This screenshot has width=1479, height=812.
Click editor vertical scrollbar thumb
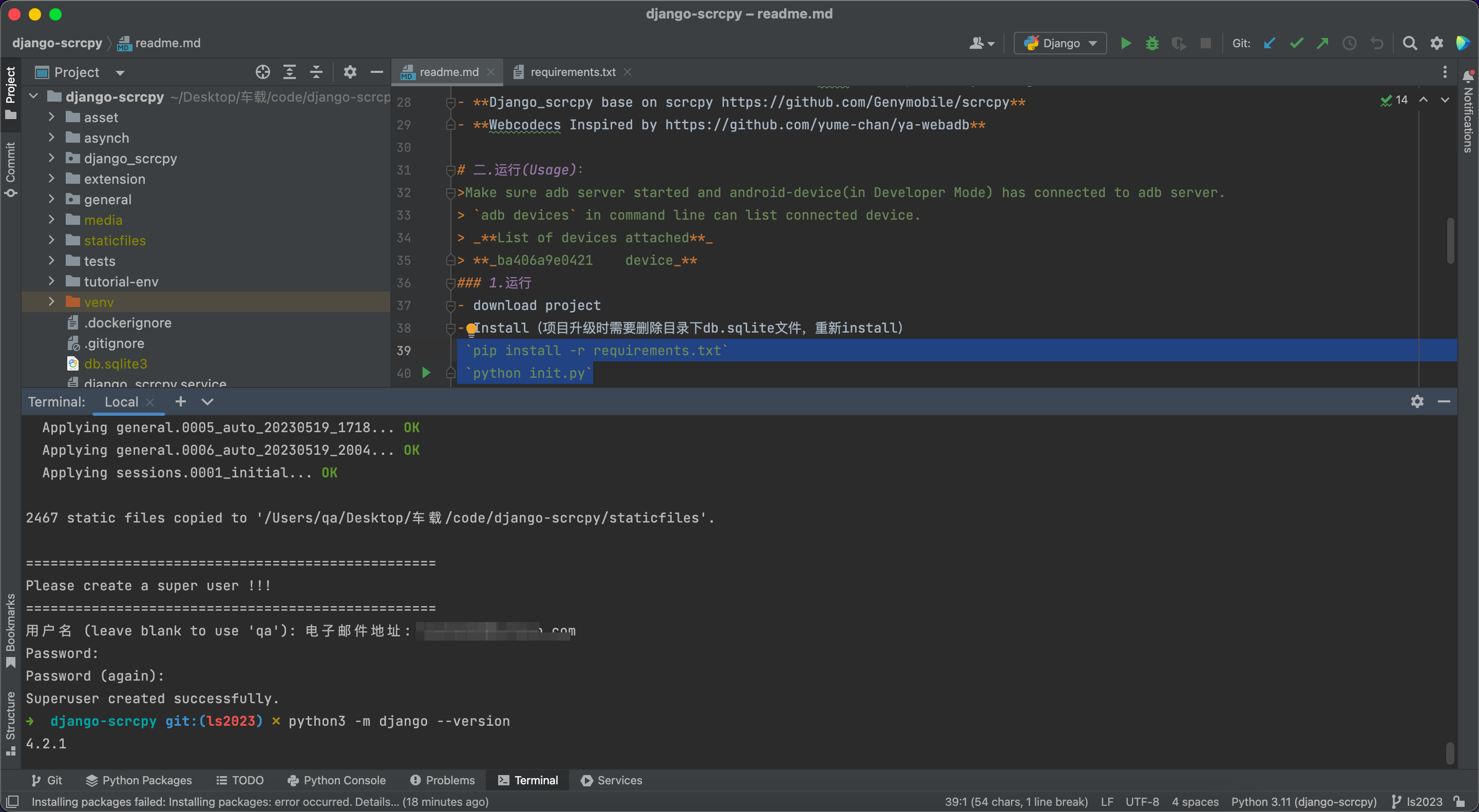(1450, 240)
